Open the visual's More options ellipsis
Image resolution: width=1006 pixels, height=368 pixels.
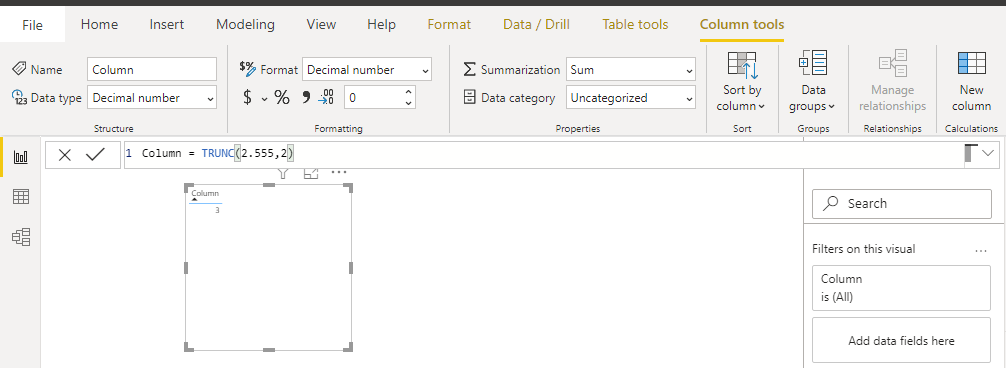point(339,172)
